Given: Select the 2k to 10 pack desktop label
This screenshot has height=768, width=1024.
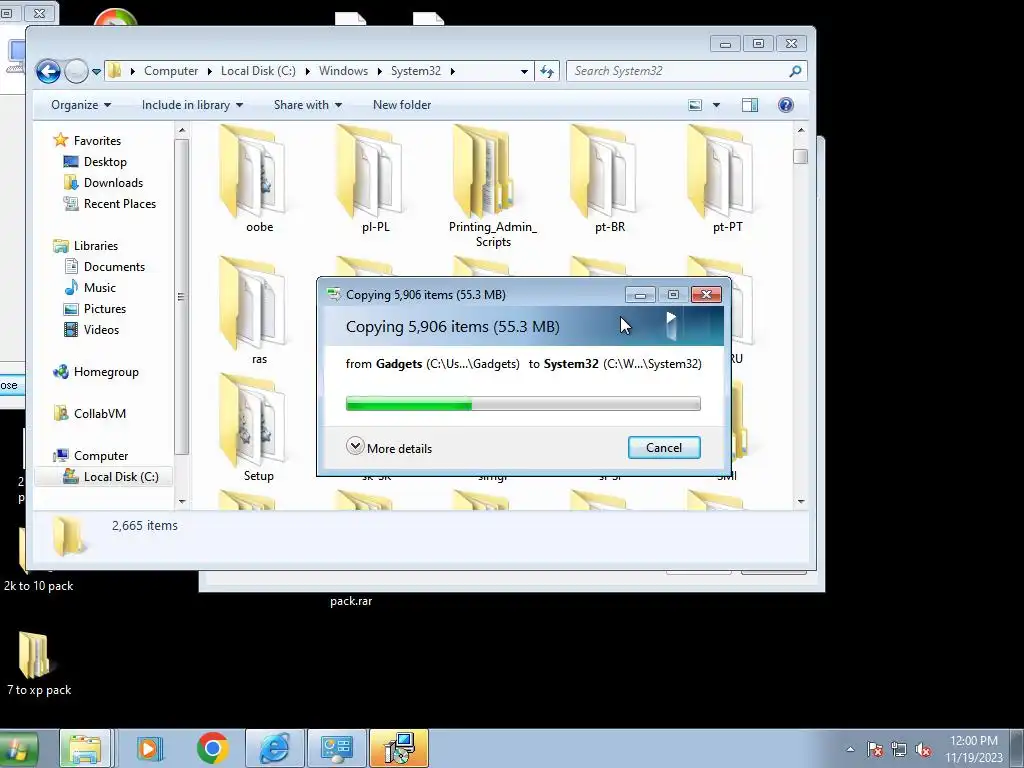Looking at the screenshot, I should click(x=39, y=586).
